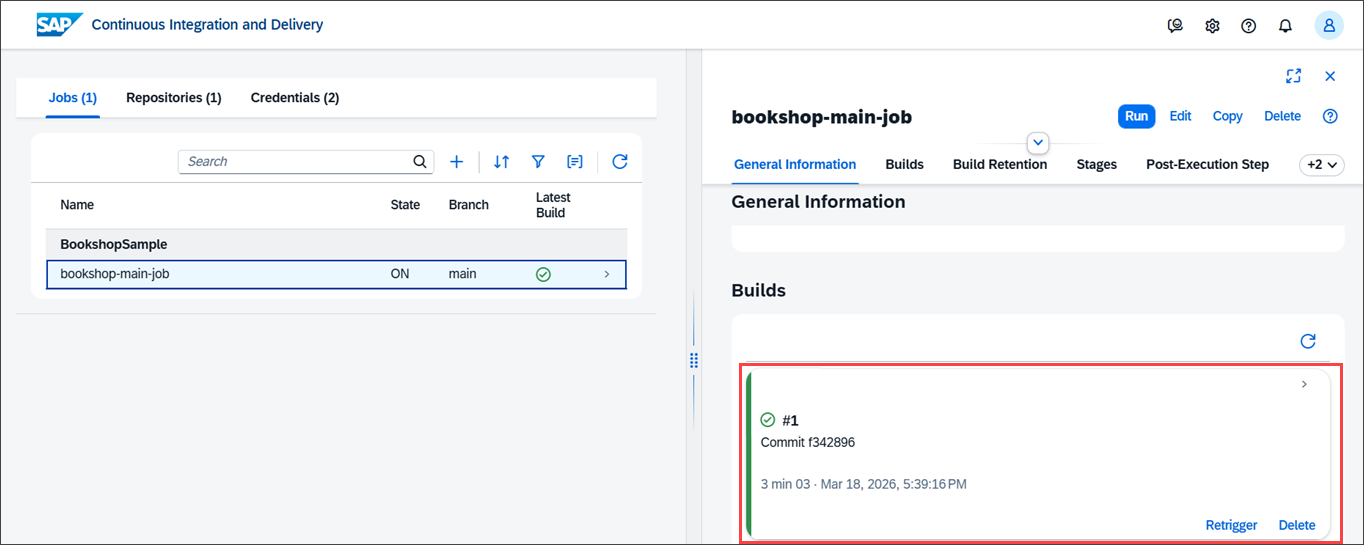Switch to the Repositories (1) tab

click(174, 98)
